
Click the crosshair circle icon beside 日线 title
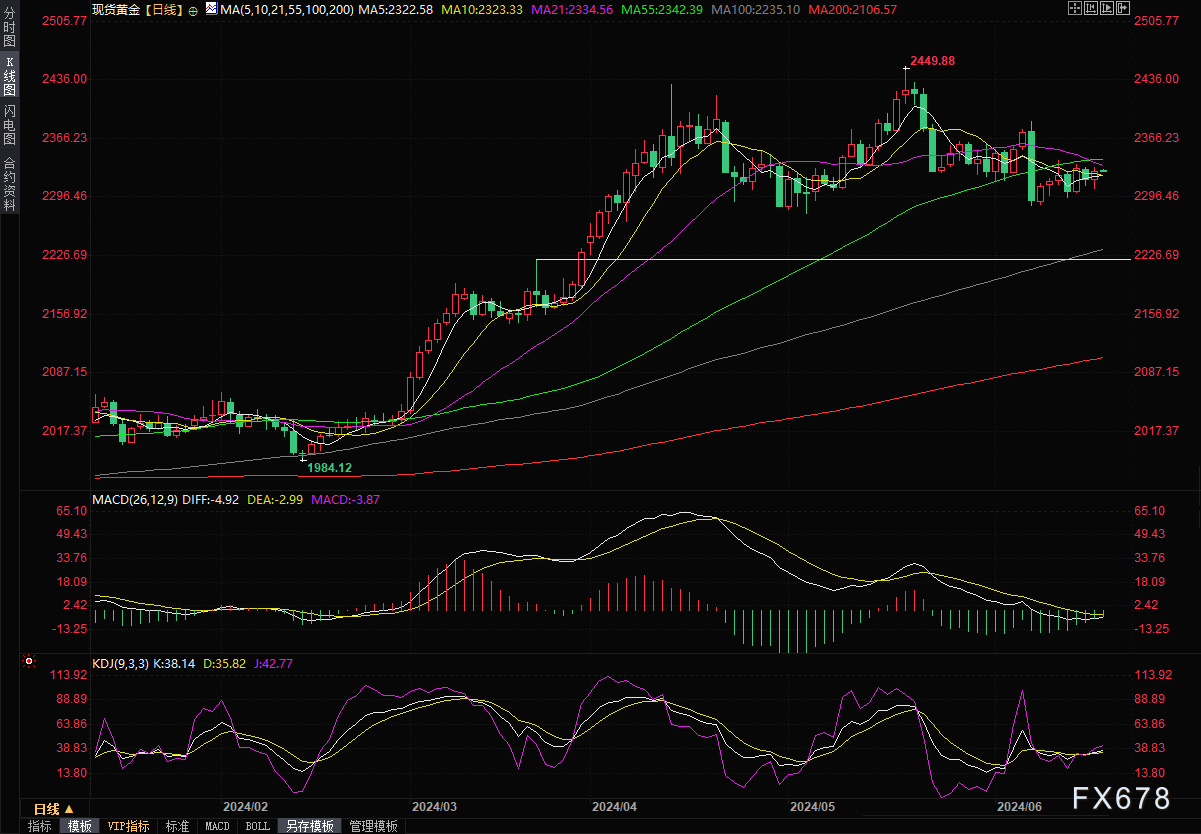(193, 9)
